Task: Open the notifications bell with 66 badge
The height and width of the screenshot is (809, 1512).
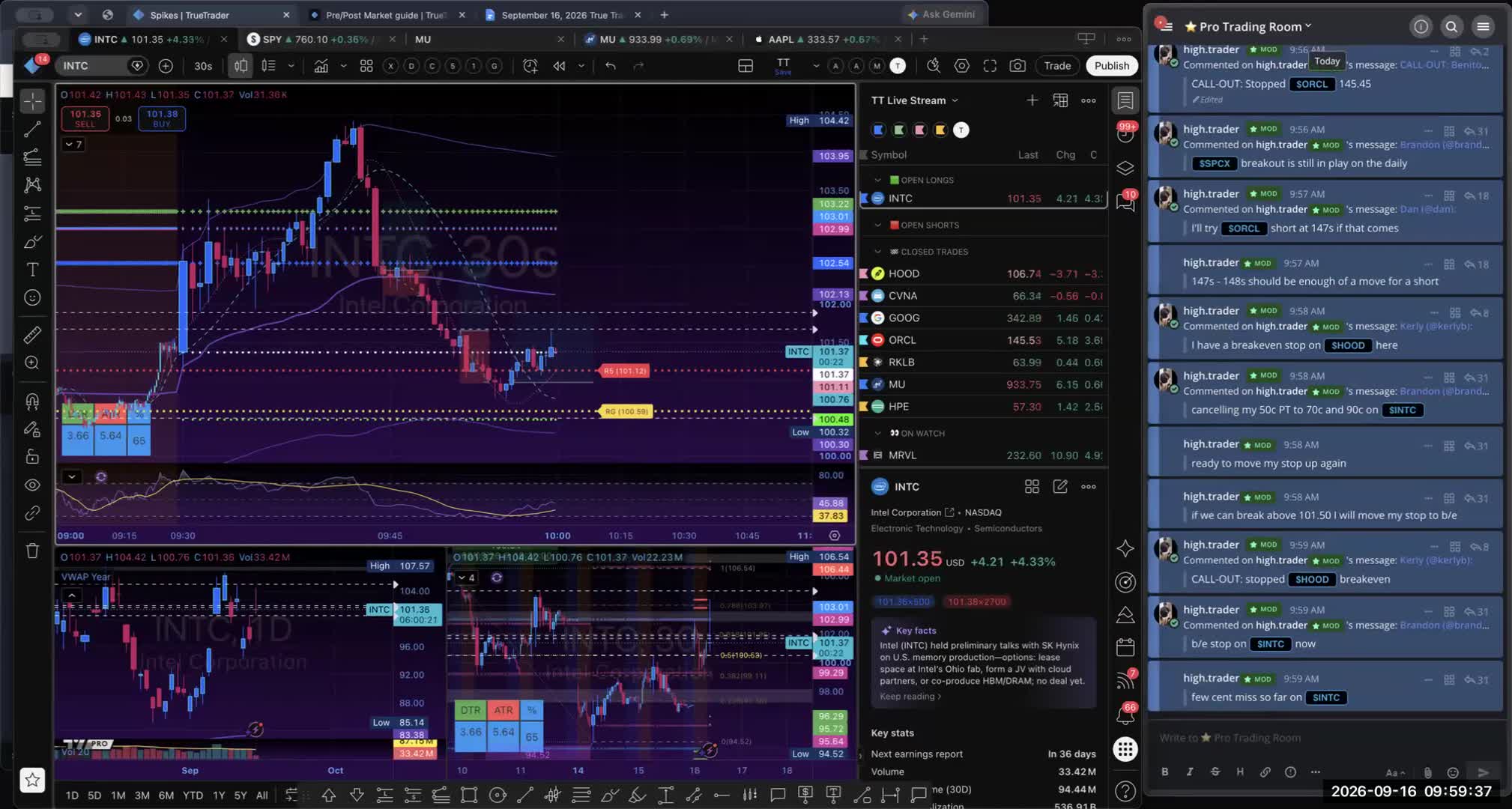Action: point(1125,715)
